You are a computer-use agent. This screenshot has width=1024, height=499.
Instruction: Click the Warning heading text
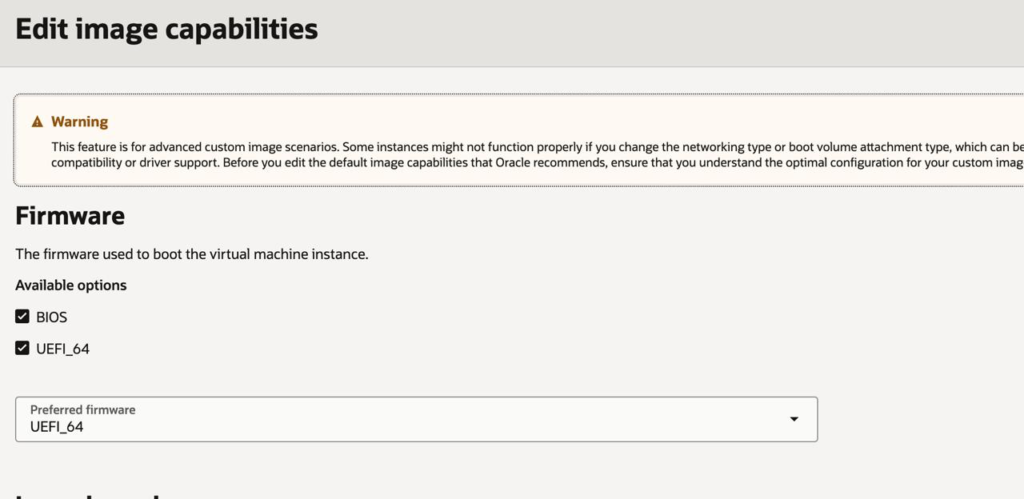pyautogui.click(x=79, y=122)
